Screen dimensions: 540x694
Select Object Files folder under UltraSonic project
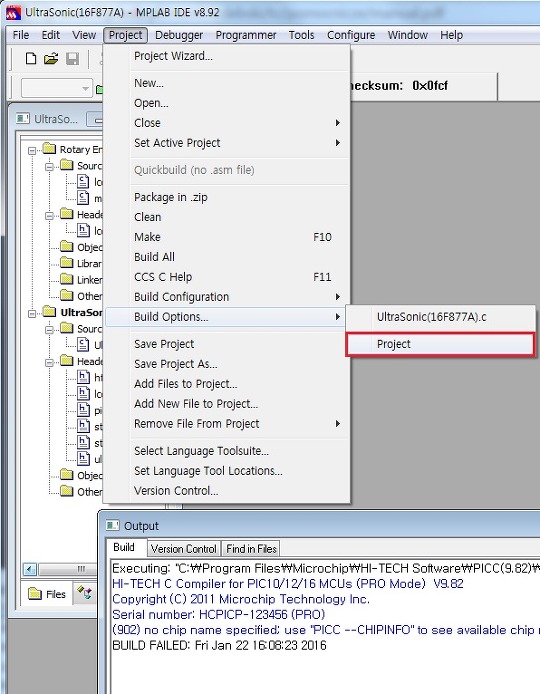pyautogui.click(x=81, y=475)
